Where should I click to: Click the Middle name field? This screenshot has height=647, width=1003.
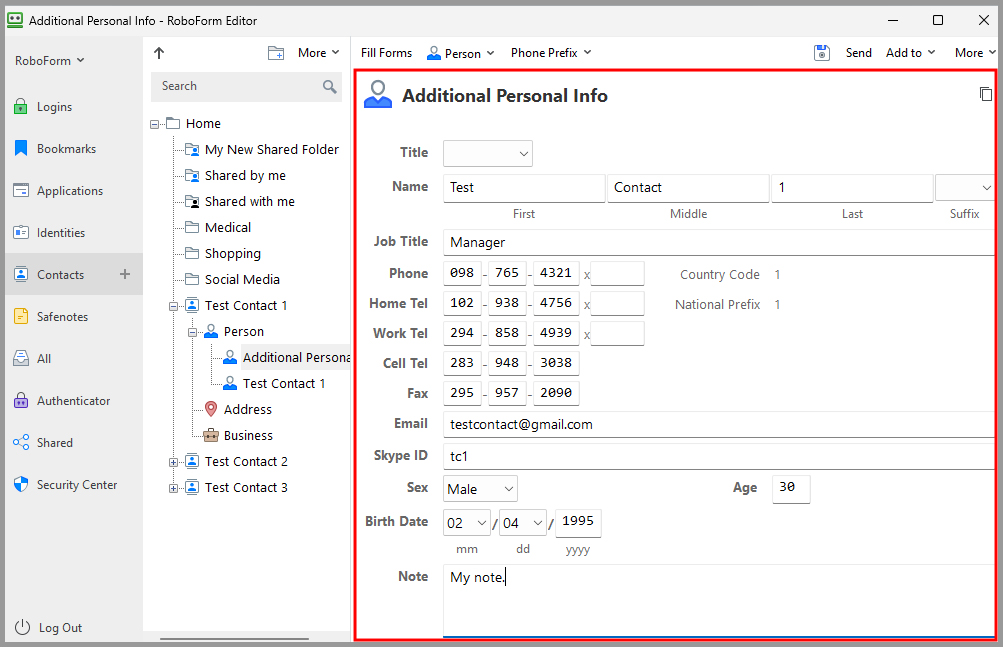pyautogui.click(x=688, y=188)
